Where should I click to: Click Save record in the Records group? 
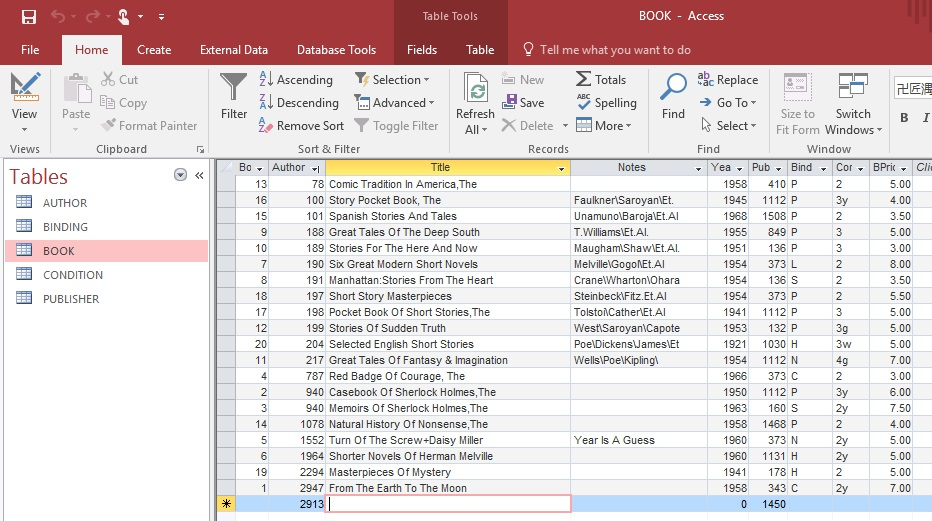[523, 103]
